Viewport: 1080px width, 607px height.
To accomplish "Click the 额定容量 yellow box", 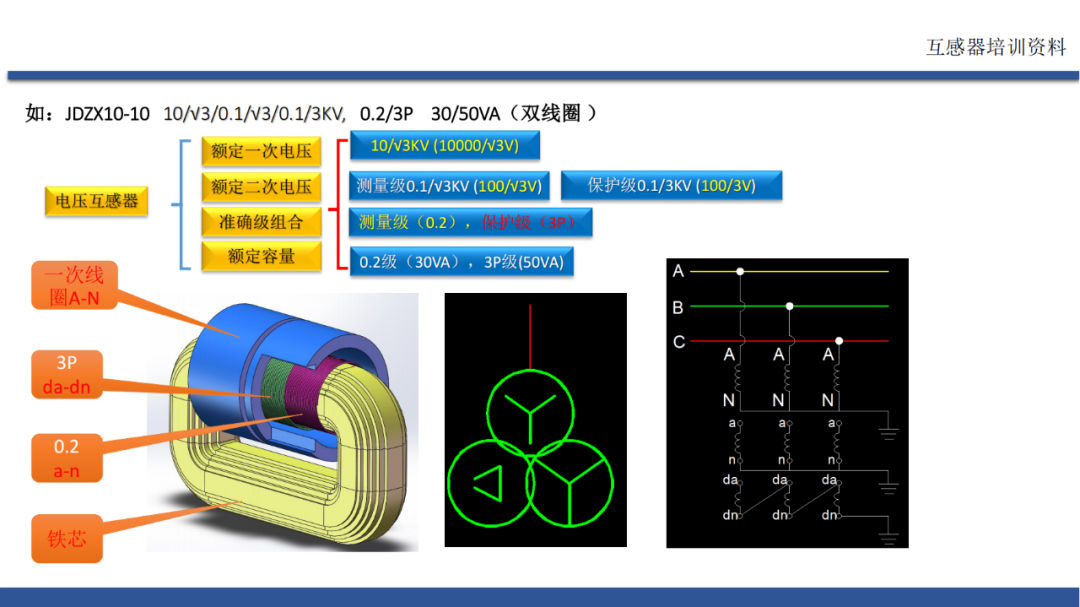I will [x=261, y=256].
